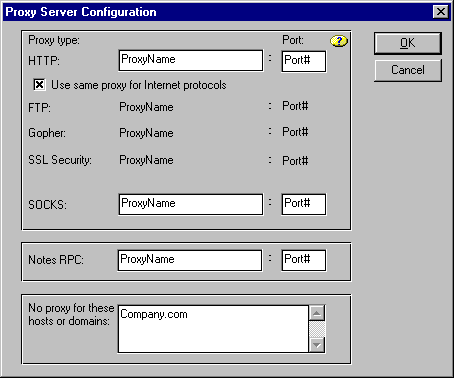457x380 pixels.
Task: Confirm settings with the OK button
Action: [408, 43]
